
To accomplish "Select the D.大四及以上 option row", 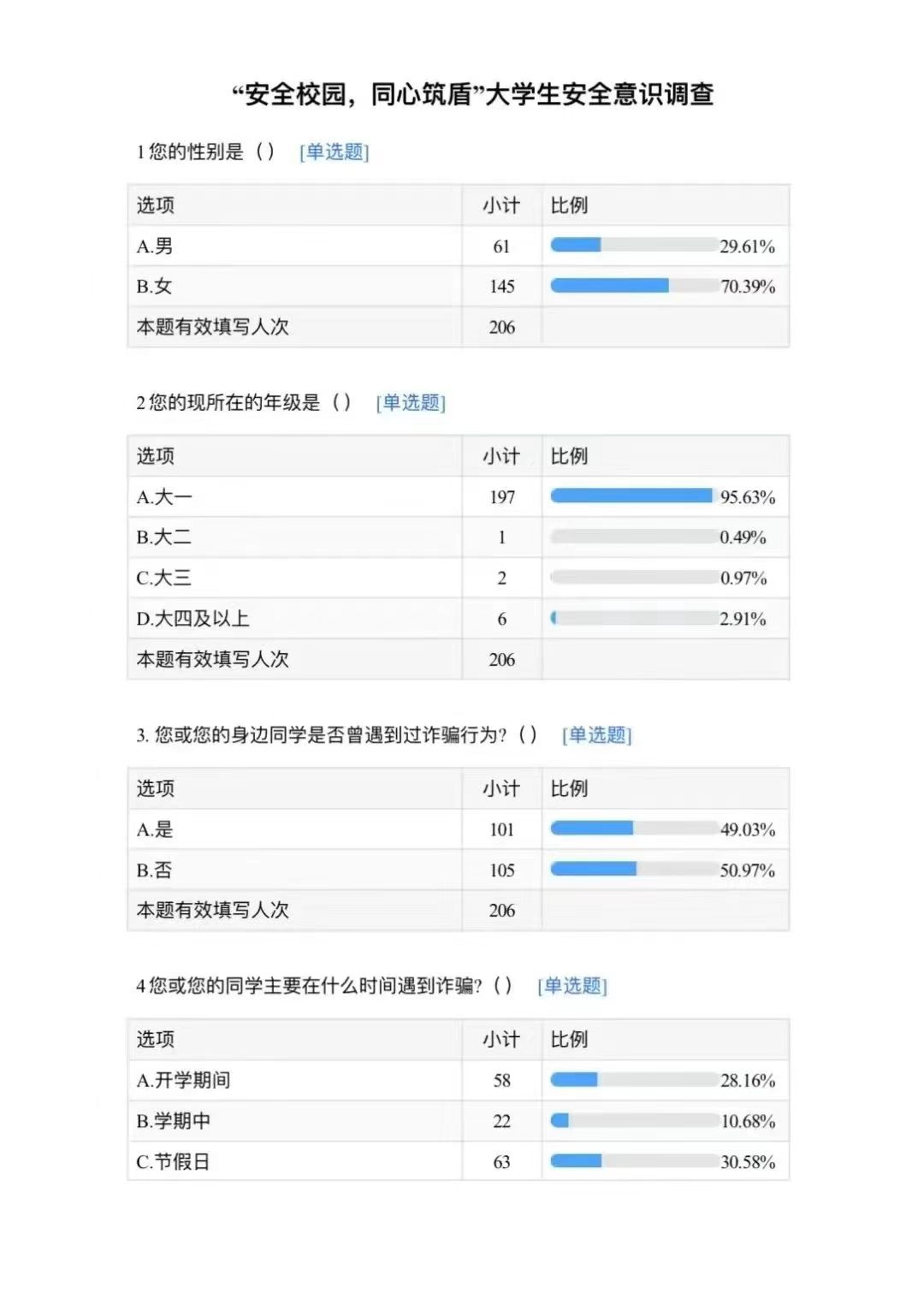I will click(459, 619).
